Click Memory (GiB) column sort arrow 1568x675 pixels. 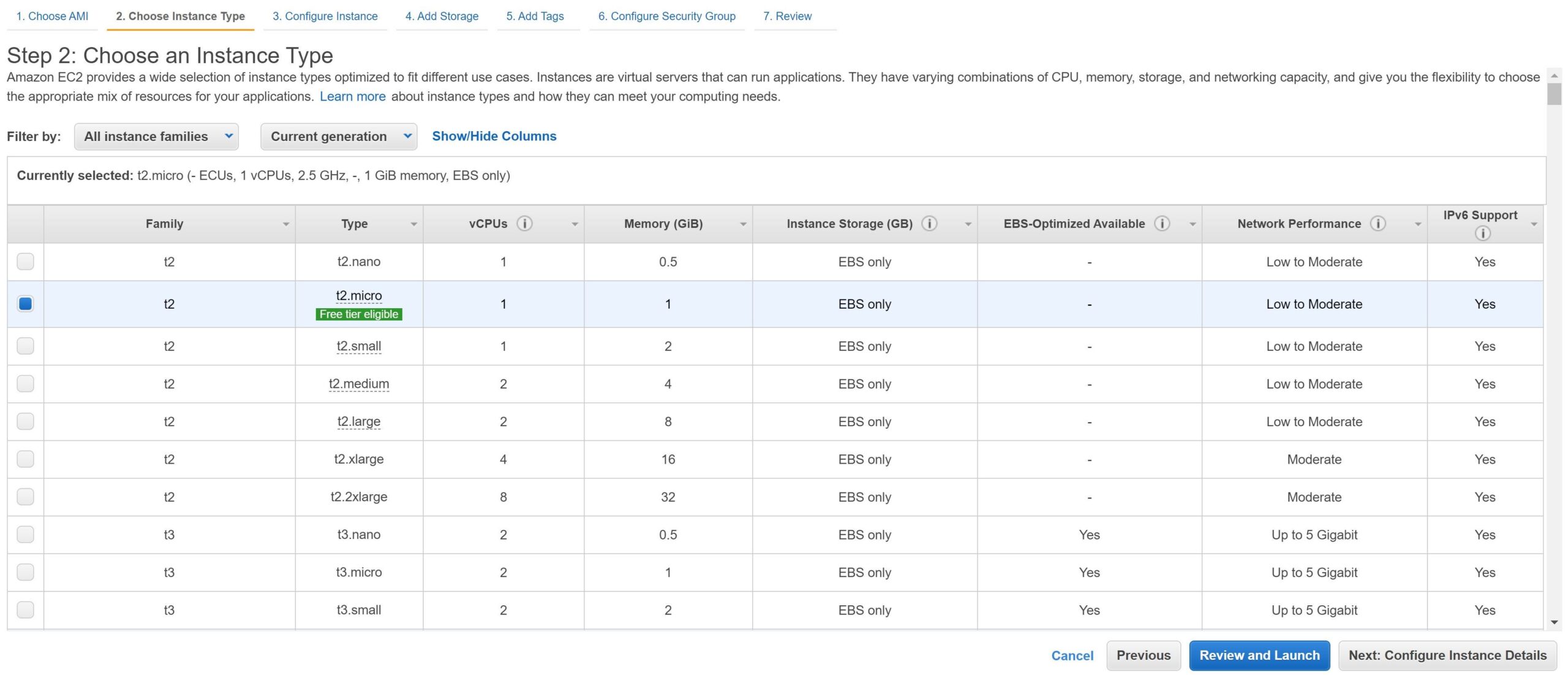point(742,224)
